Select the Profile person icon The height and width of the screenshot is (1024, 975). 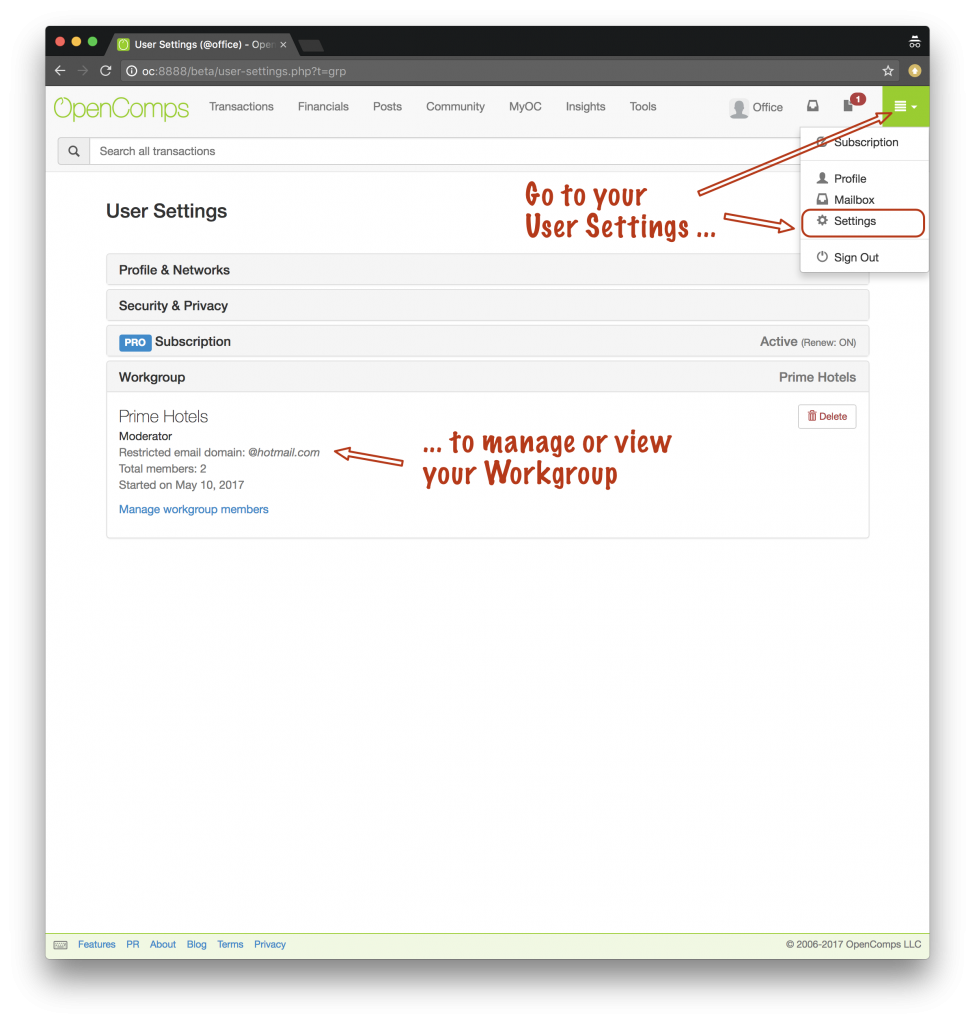[821, 178]
